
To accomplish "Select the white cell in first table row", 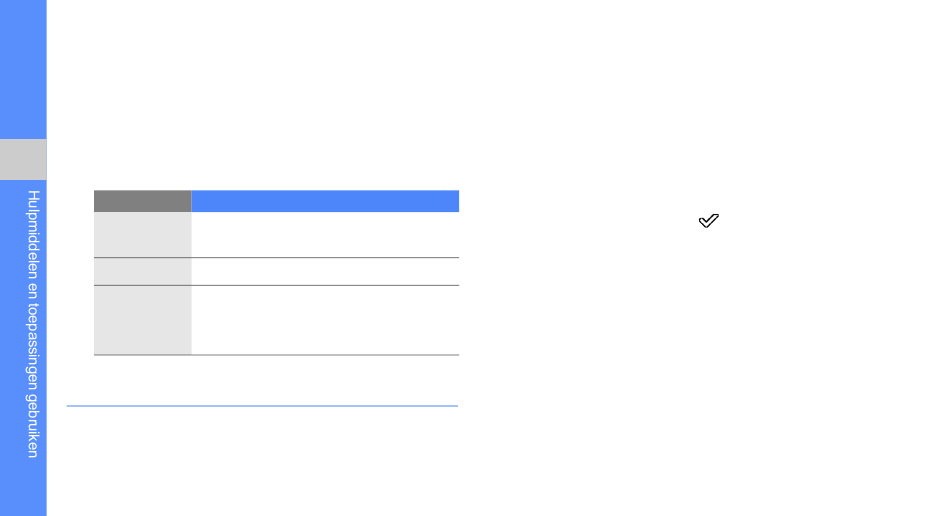I will (325, 234).
